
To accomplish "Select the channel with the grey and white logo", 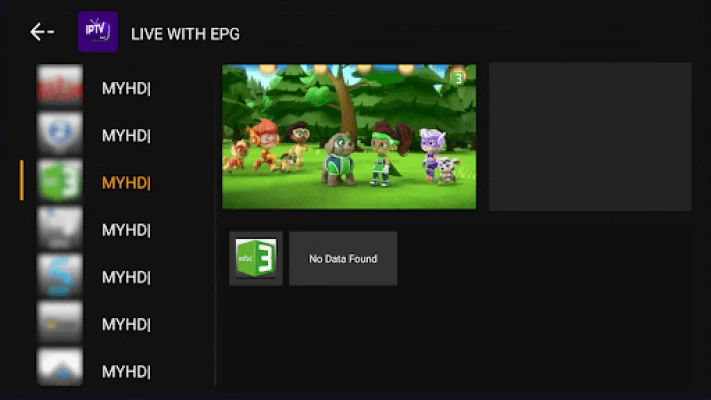I will (x=59, y=228).
